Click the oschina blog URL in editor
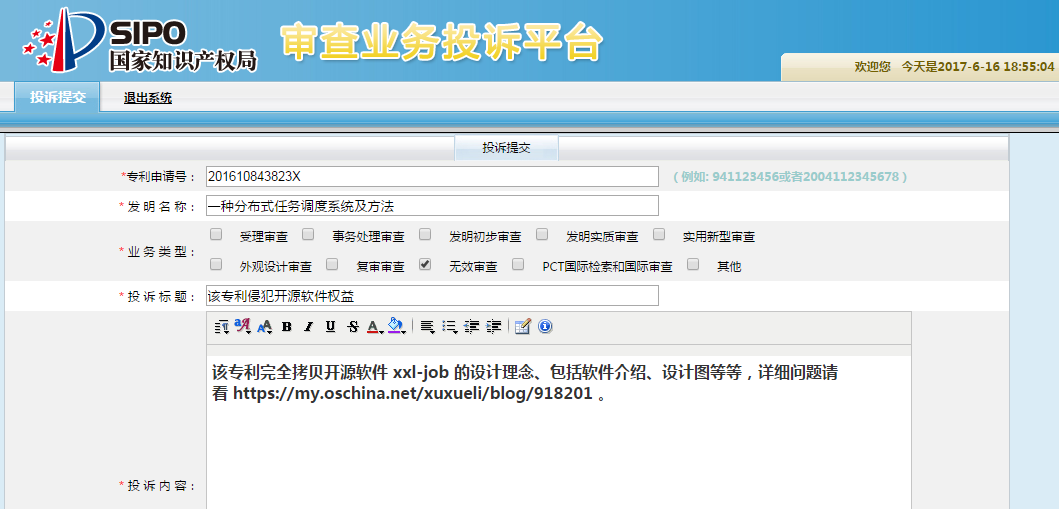This screenshot has width=1059, height=509. [413, 394]
